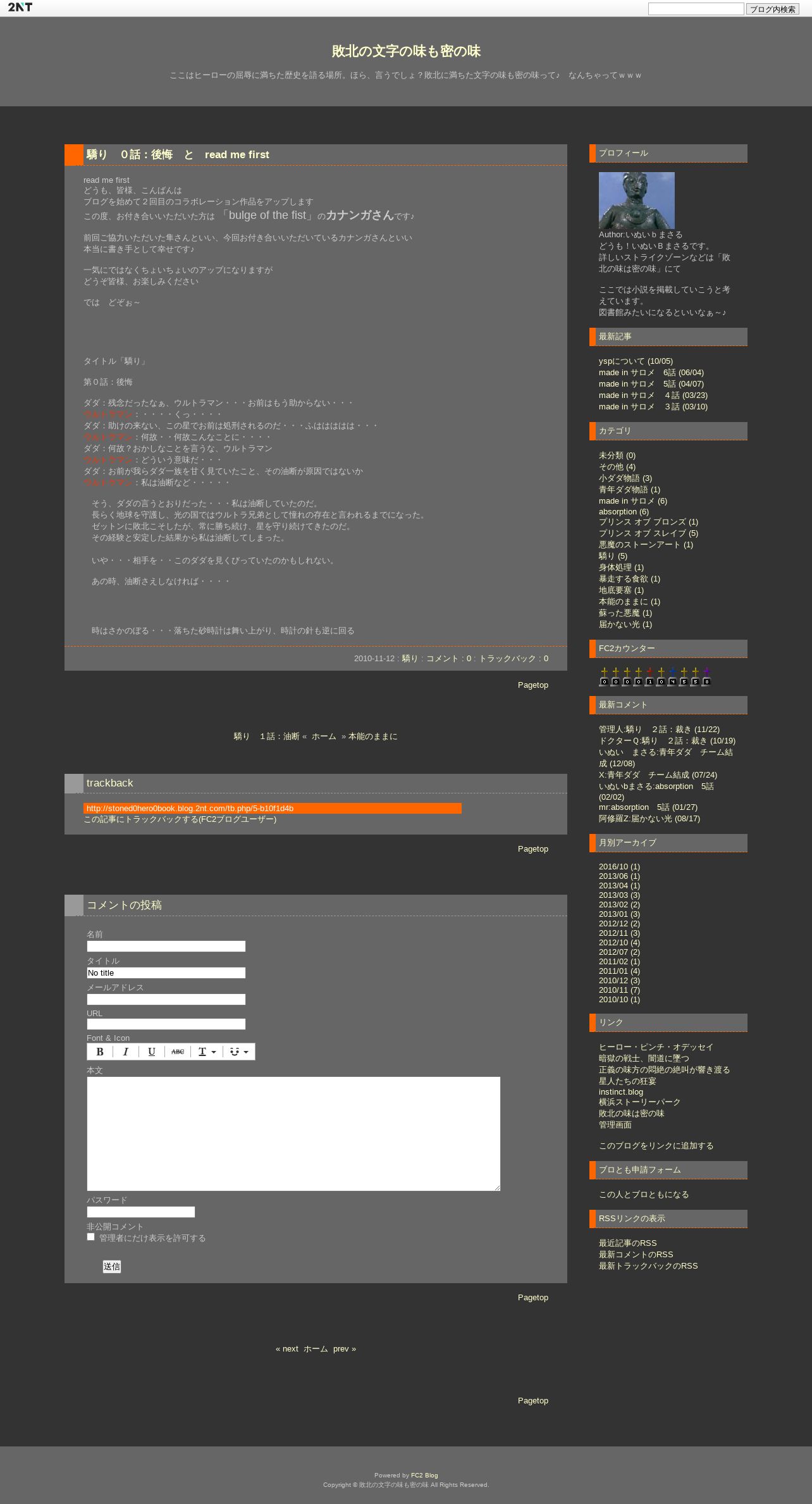Open category その他 (4)

(x=617, y=467)
